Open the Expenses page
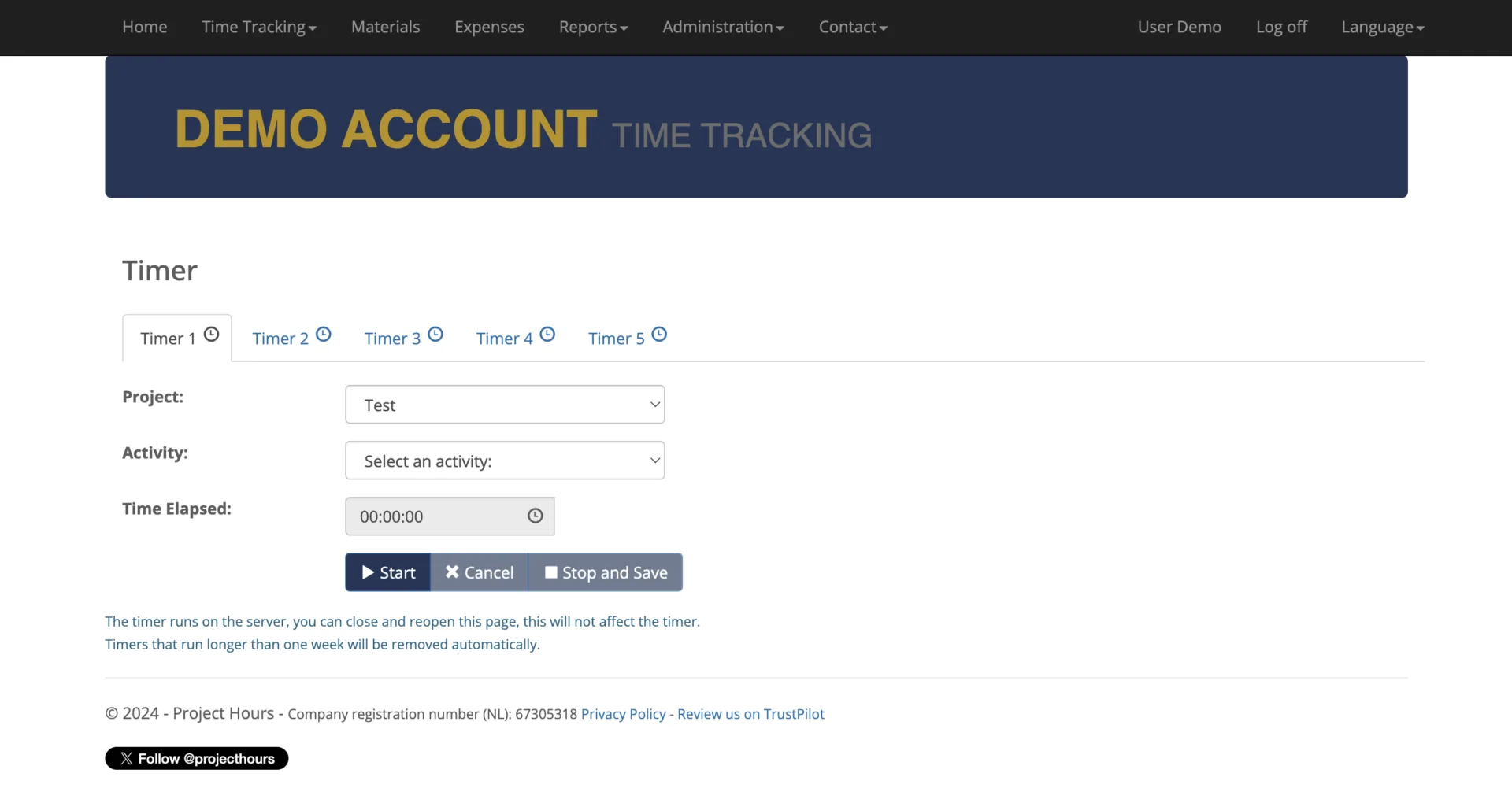The image size is (1512, 788). coord(489,27)
